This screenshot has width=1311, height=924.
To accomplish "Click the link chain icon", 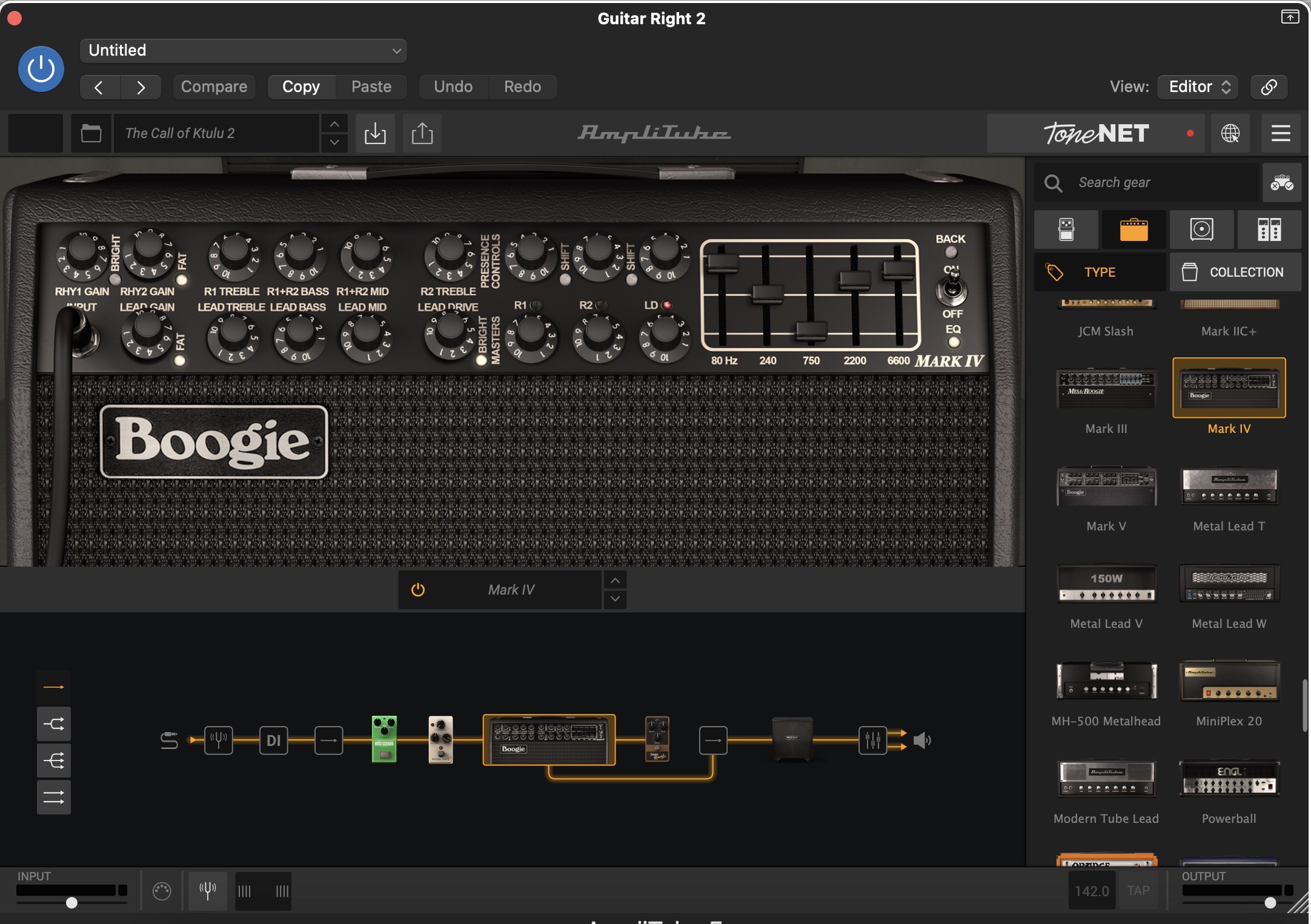I will click(1269, 87).
